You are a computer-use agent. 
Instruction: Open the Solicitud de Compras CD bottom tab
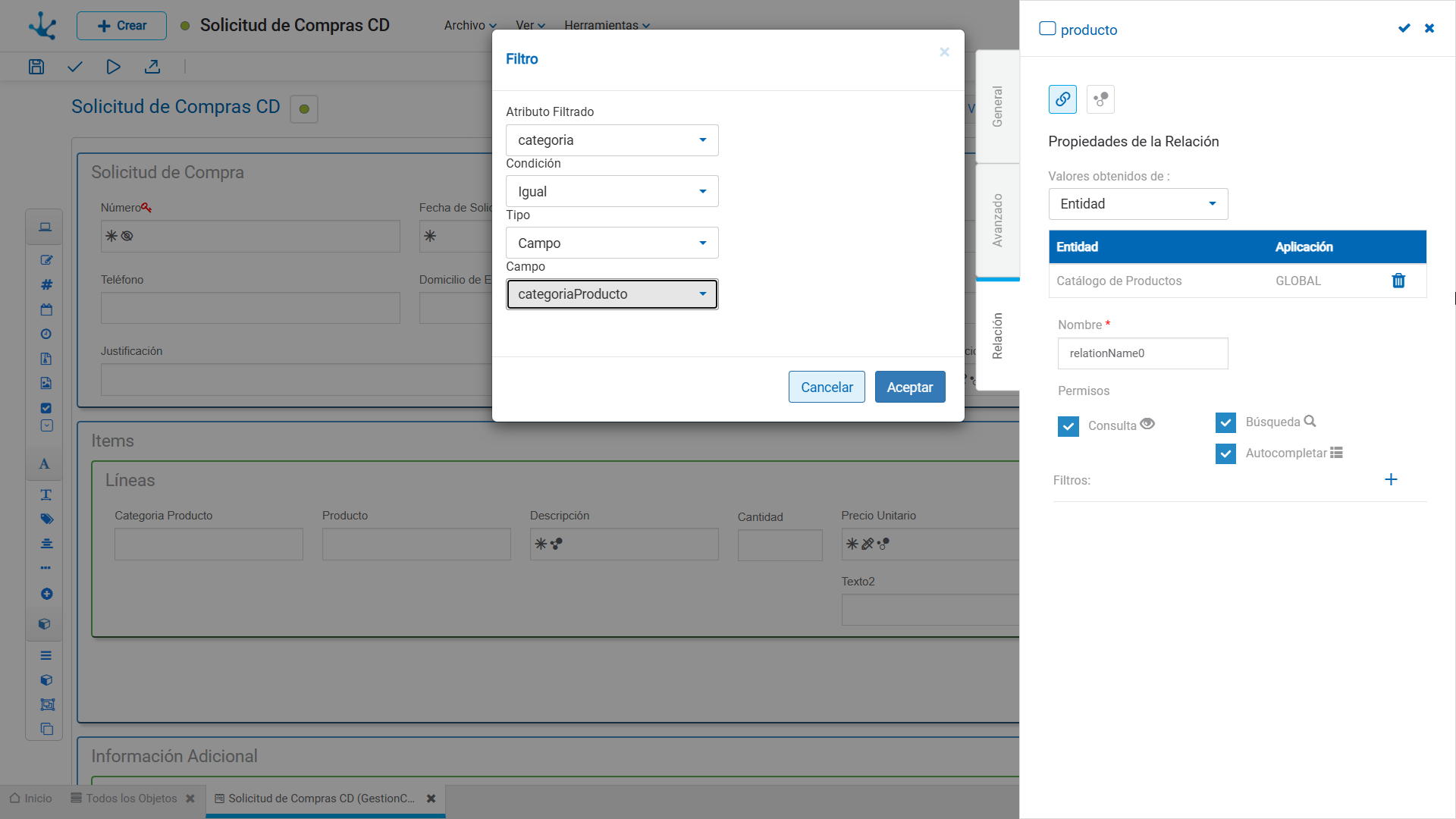coord(315,799)
